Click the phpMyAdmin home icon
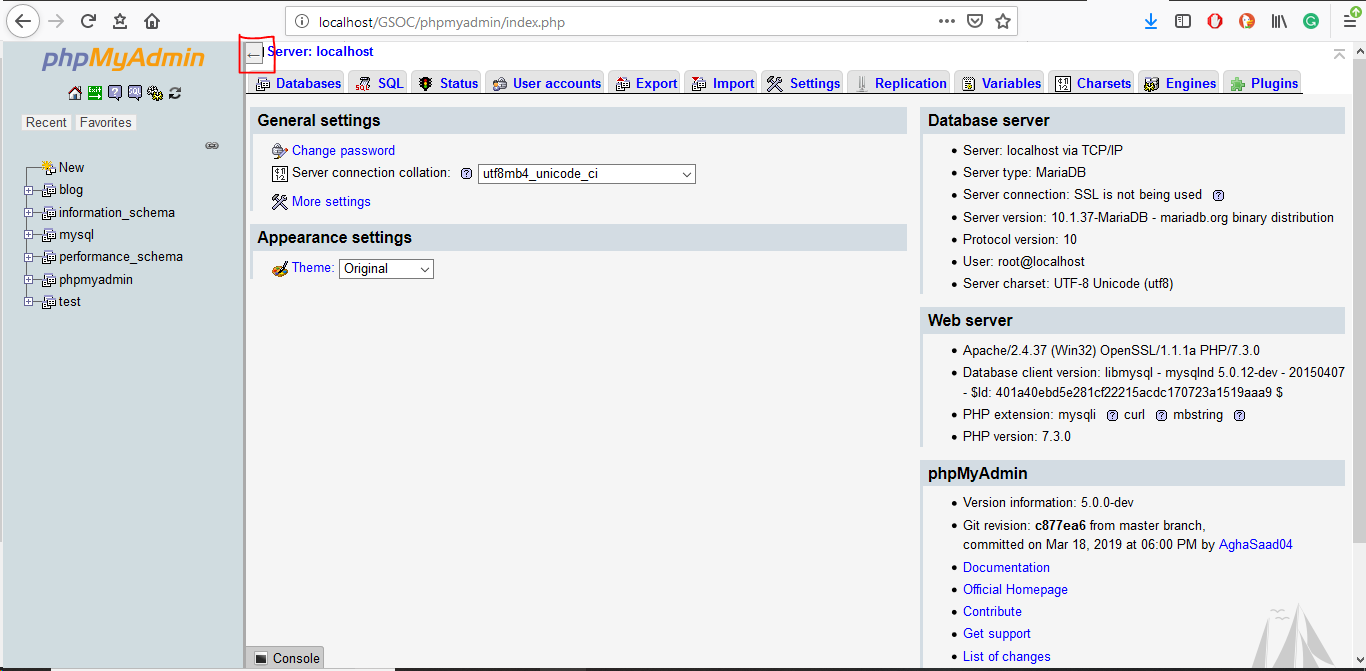 coord(74,92)
